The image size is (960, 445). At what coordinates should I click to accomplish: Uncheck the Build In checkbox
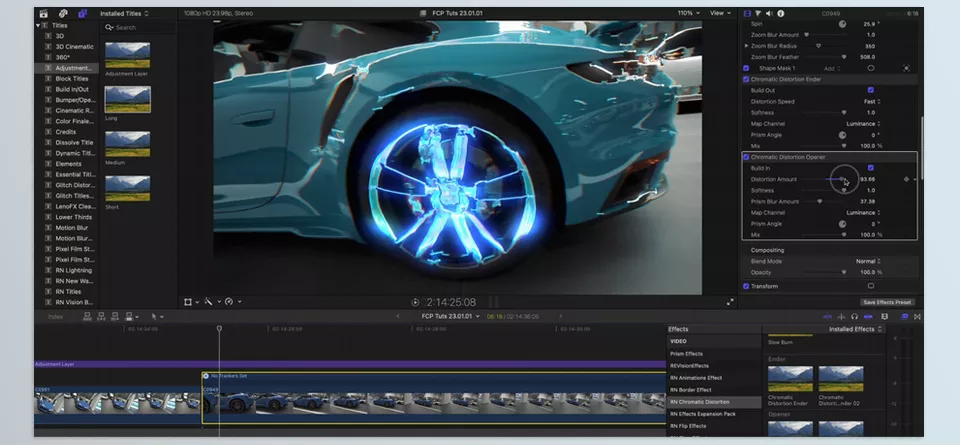click(871, 168)
